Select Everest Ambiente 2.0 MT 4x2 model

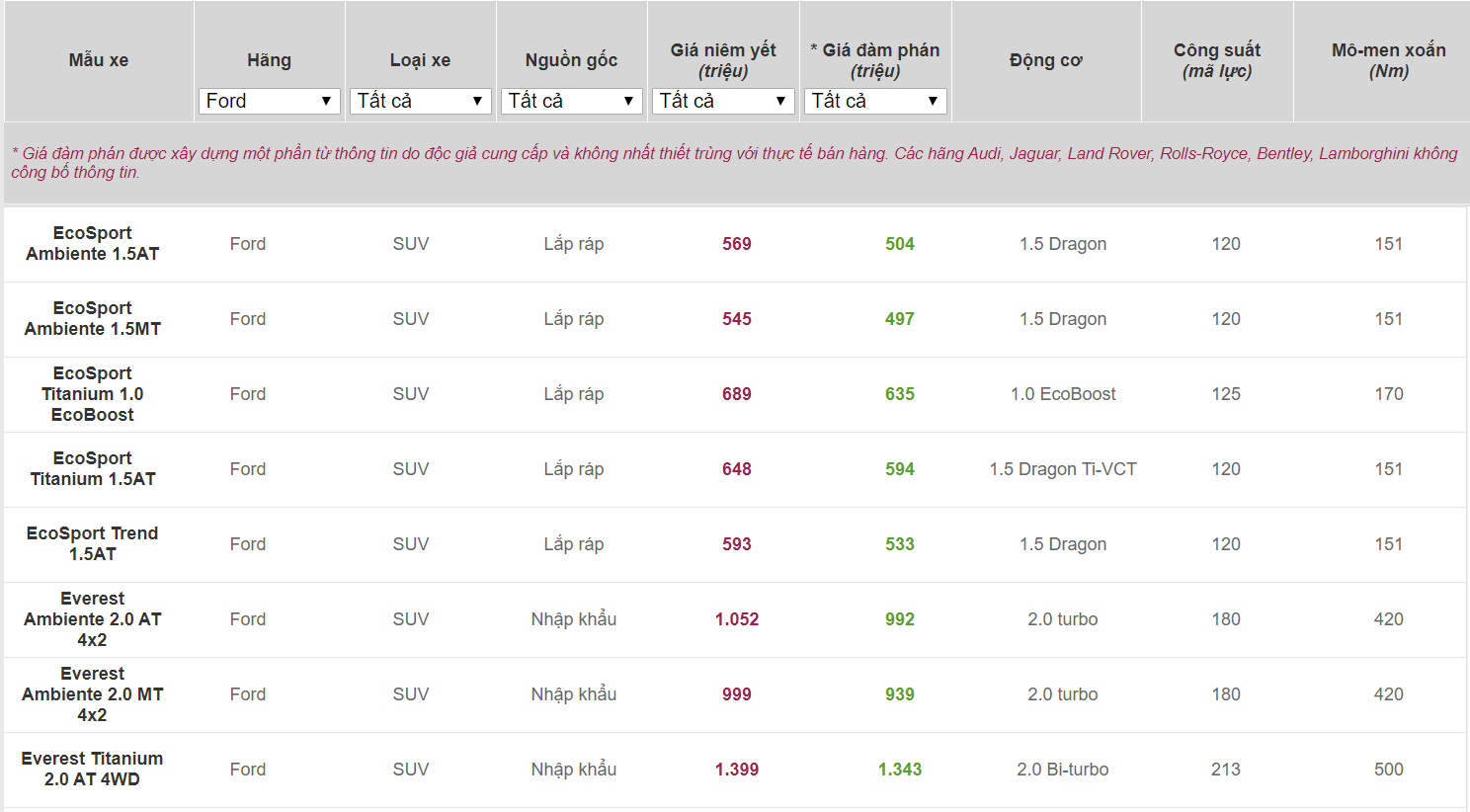tap(93, 693)
